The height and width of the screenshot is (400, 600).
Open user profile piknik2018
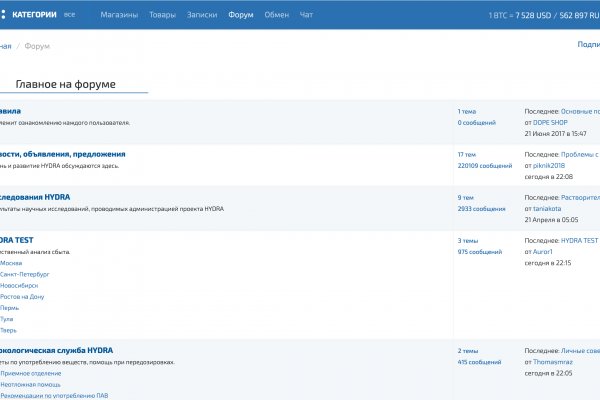tap(549, 165)
